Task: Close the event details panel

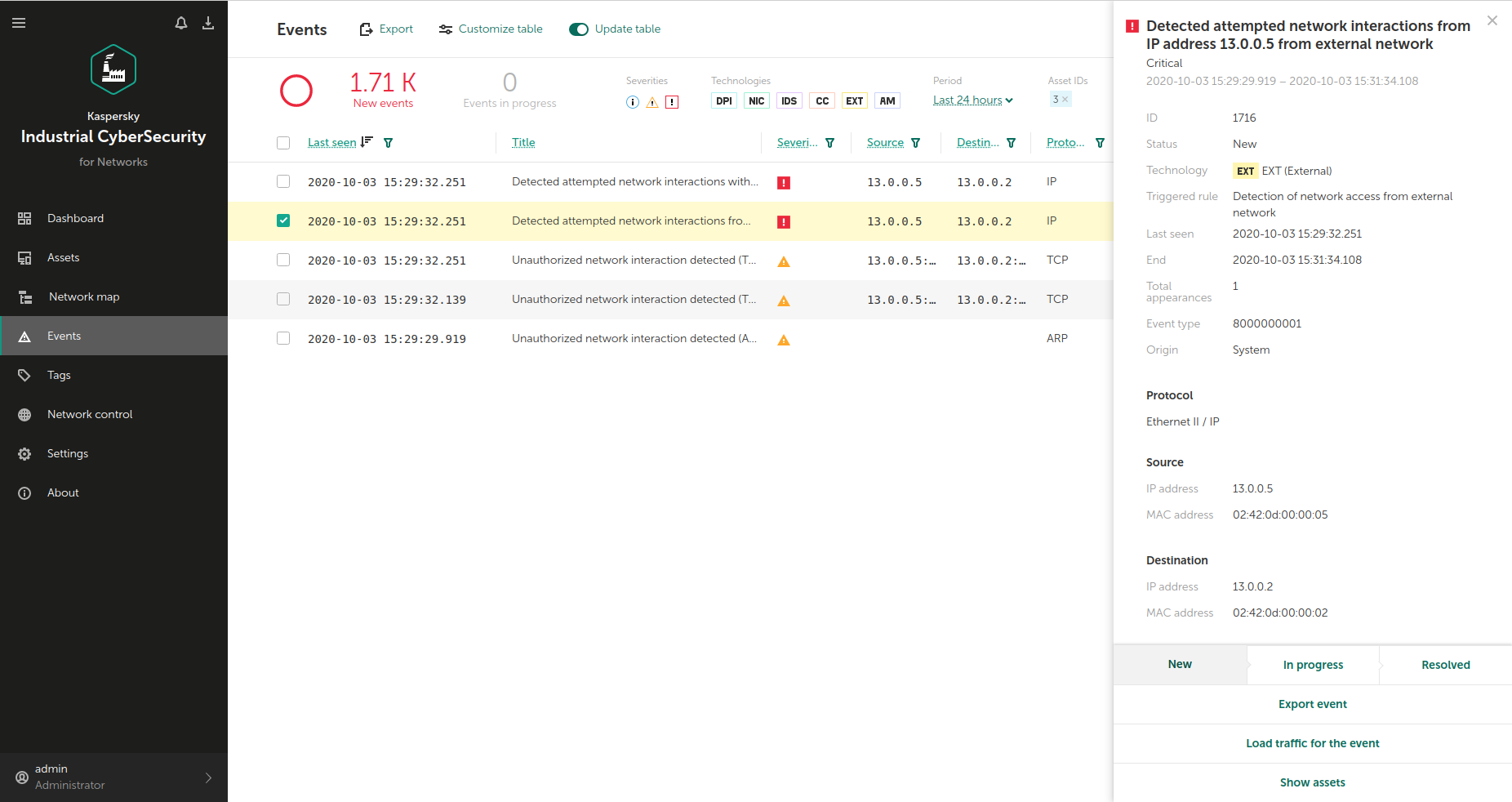Action: click(1492, 21)
